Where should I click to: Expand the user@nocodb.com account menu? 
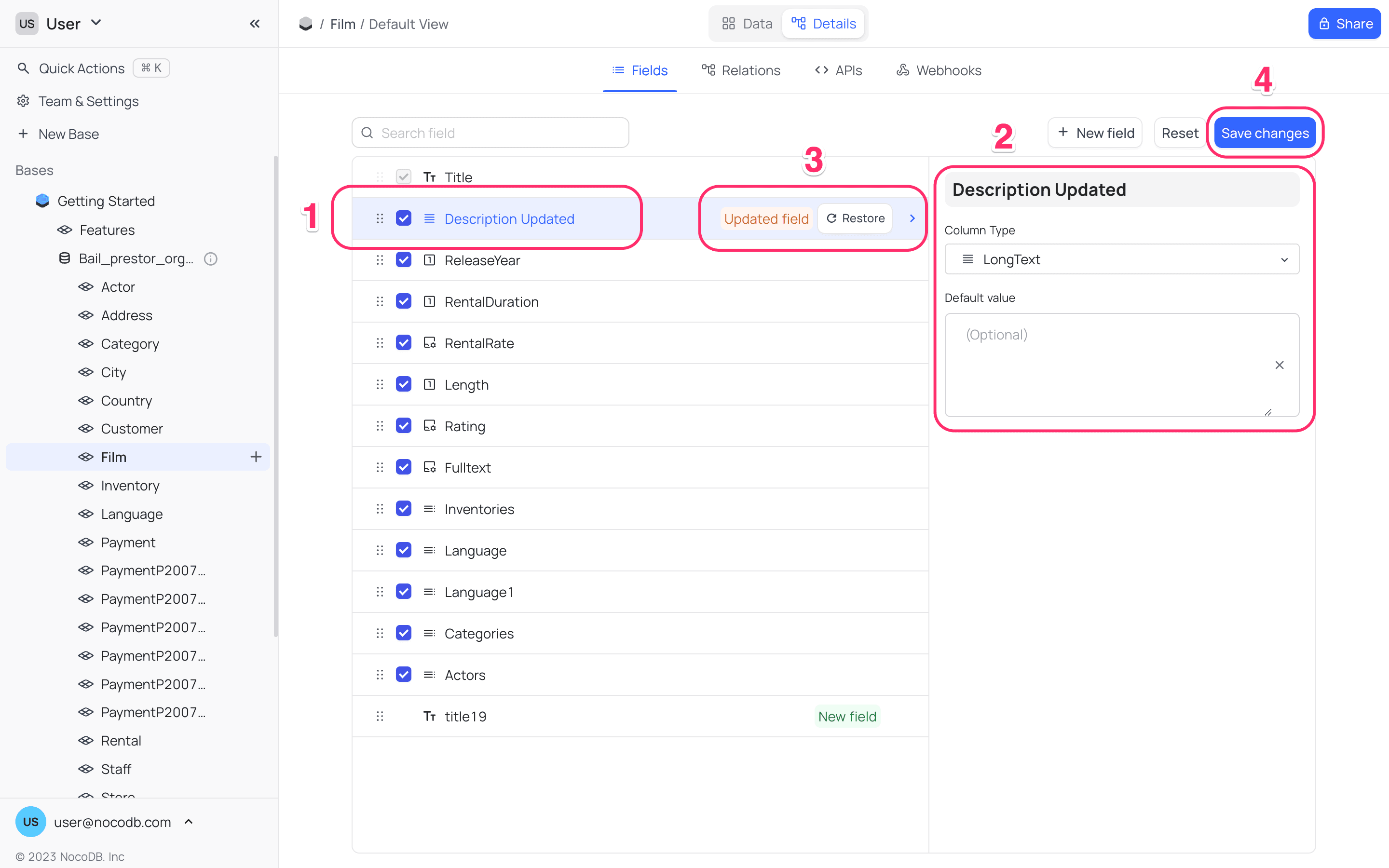pos(189,822)
